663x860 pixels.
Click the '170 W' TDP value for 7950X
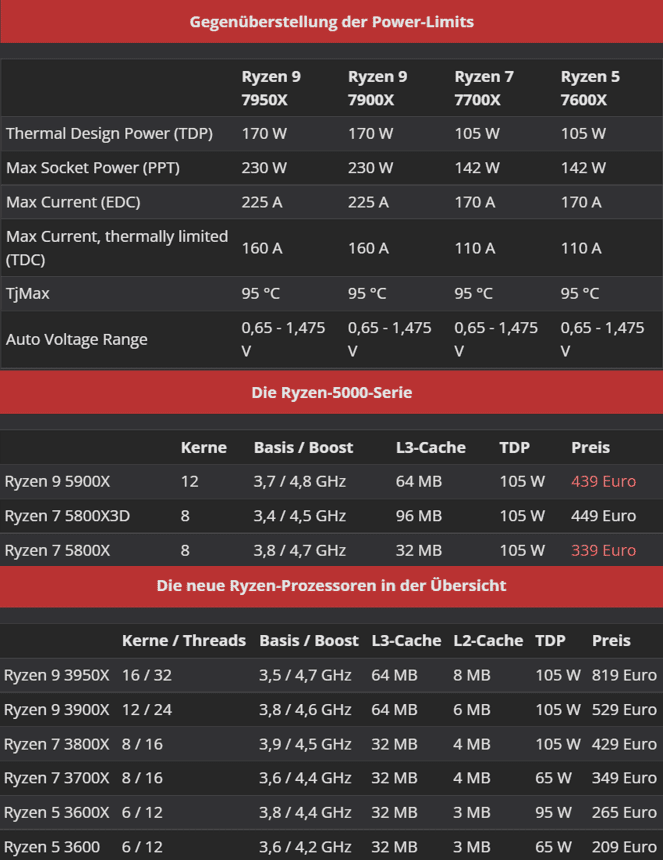coord(264,133)
